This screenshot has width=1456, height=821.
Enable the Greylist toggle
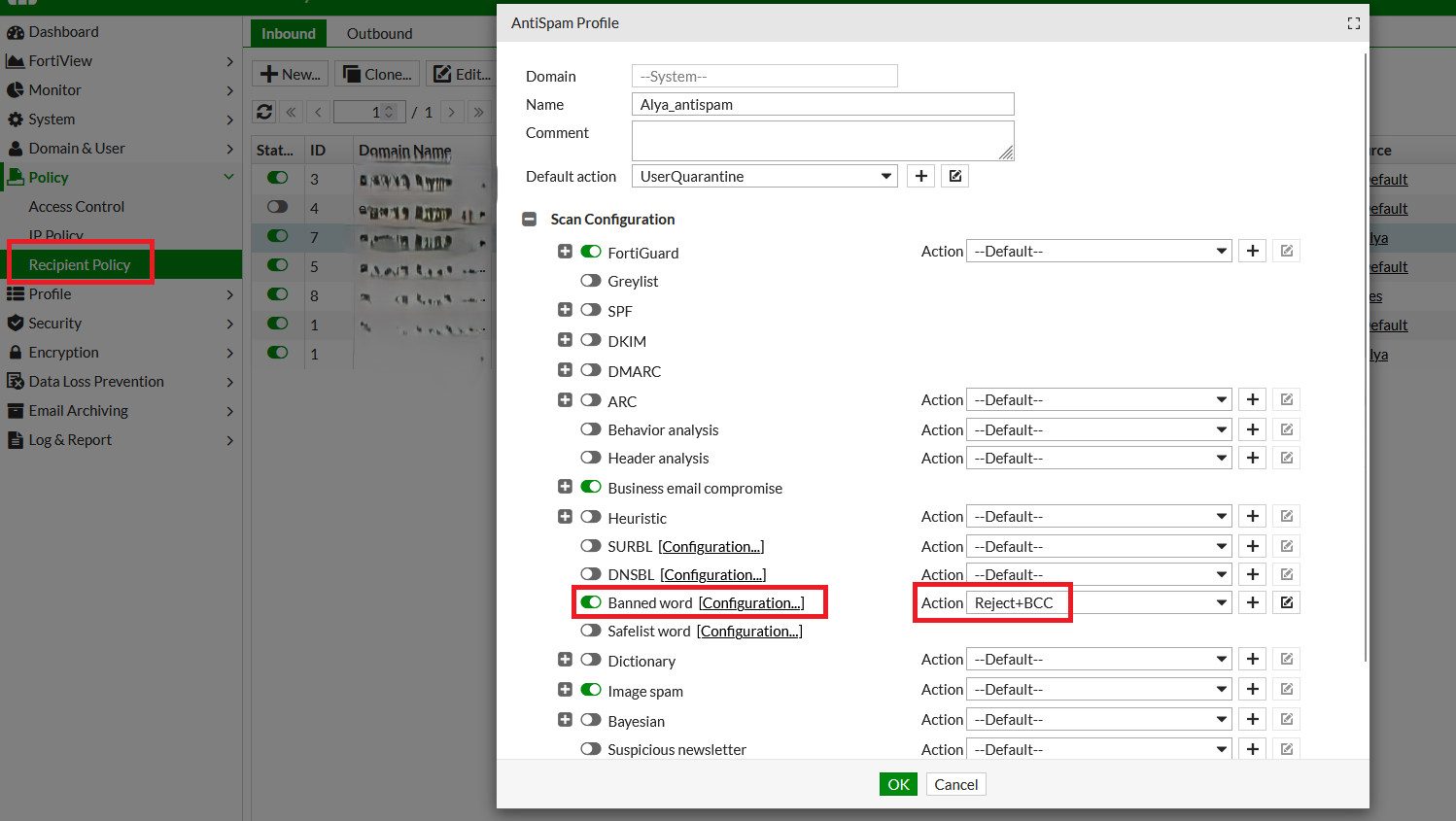(591, 280)
